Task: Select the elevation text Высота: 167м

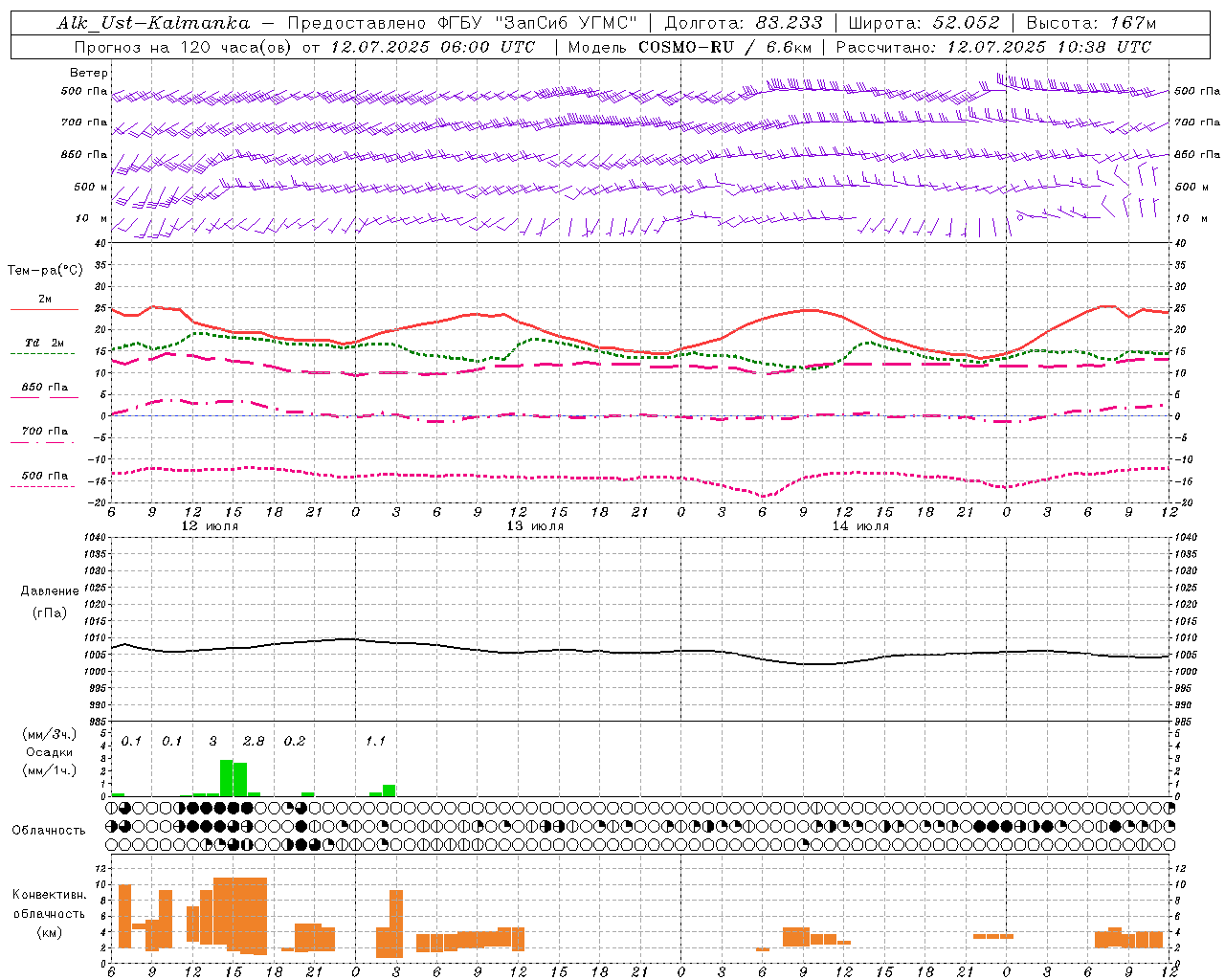Action: (1091, 23)
